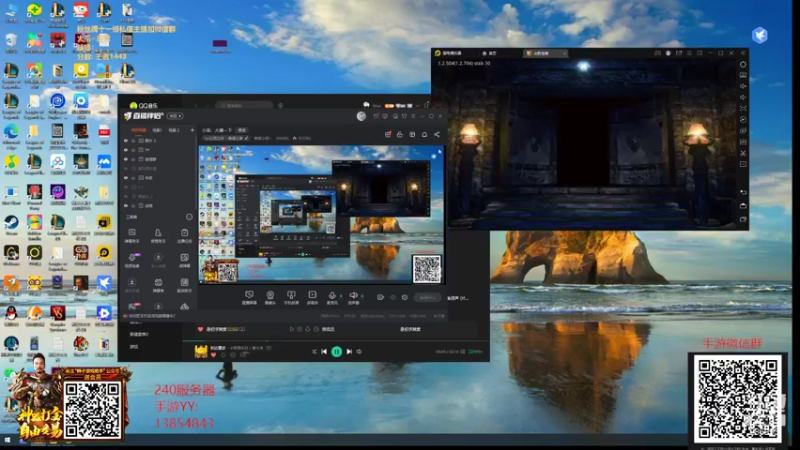Screen dimensions: 800x450
Task: Open Windows Start button
Action: point(7,440)
